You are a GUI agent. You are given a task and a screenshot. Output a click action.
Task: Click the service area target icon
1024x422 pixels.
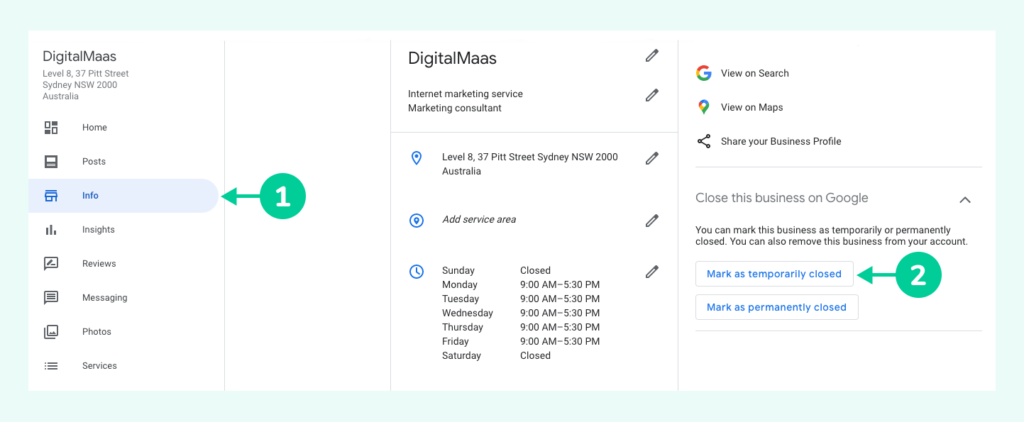click(417, 221)
